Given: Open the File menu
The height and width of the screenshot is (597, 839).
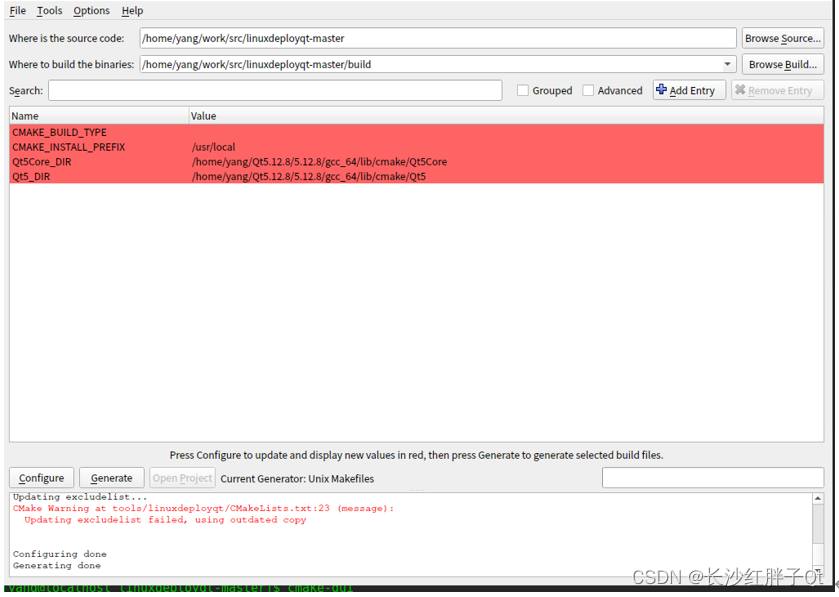Looking at the screenshot, I should click(x=17, y=10).
